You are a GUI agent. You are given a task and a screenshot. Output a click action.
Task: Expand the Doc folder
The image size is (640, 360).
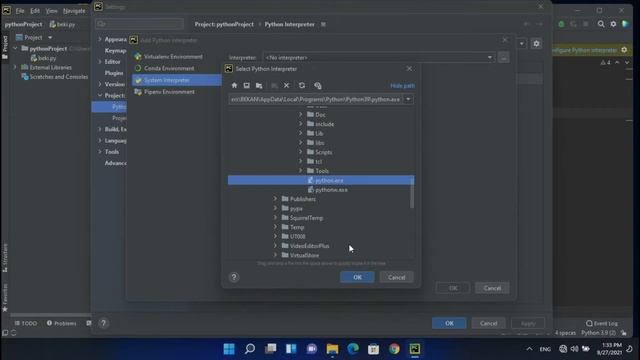301,115
